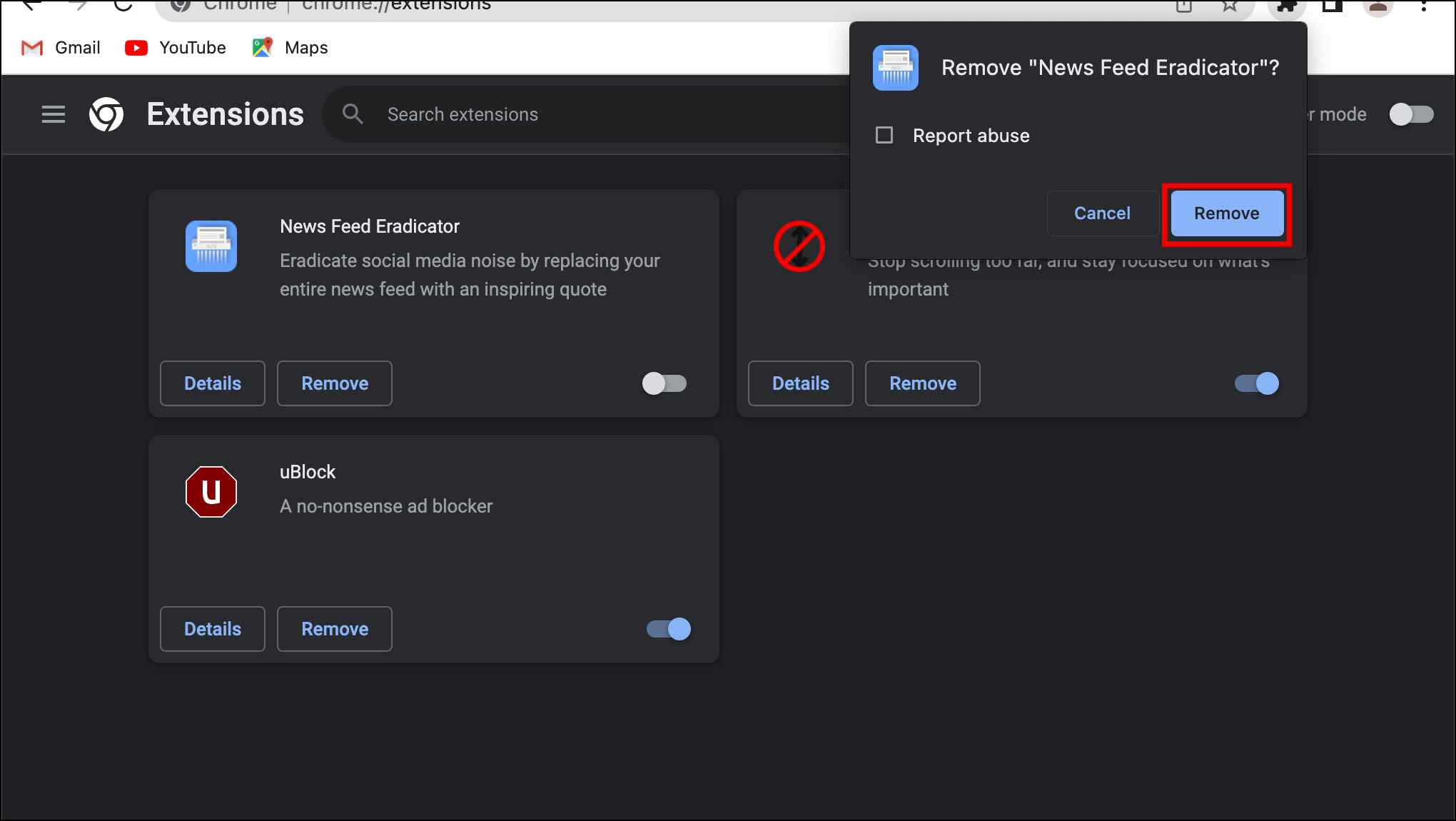Cancel the remove extension dialog
The height and width of the screenshot is (821, 1456).
pyautogui.click(x=1102, y=213)
